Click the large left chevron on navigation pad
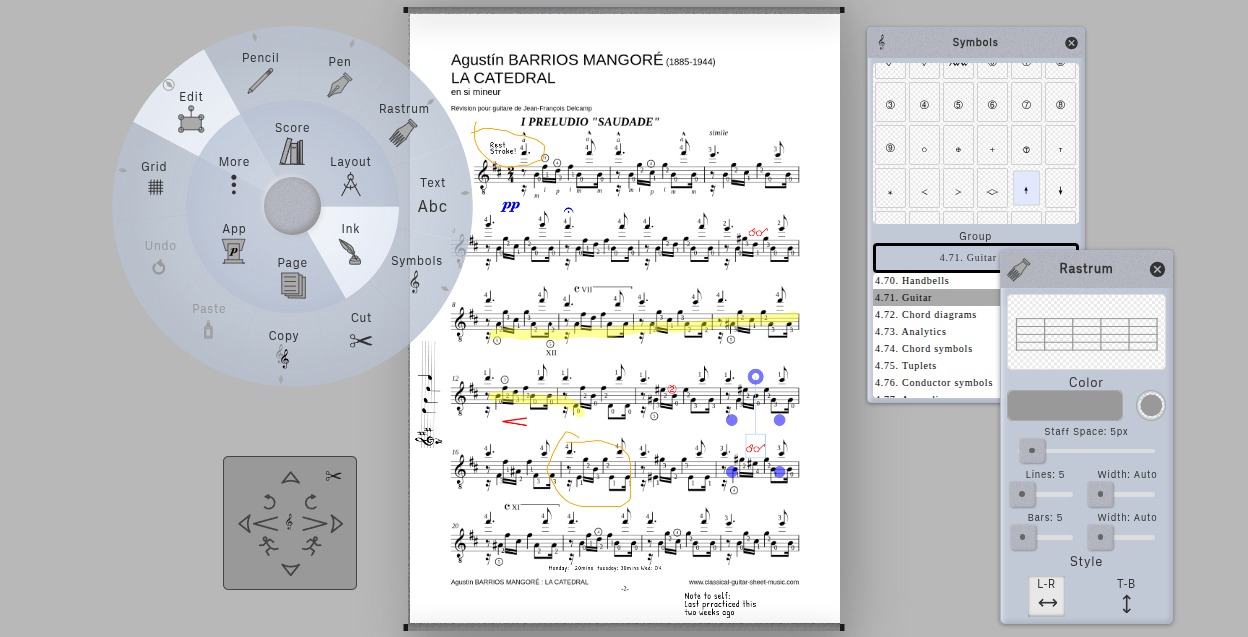 (x=265, y=523)
